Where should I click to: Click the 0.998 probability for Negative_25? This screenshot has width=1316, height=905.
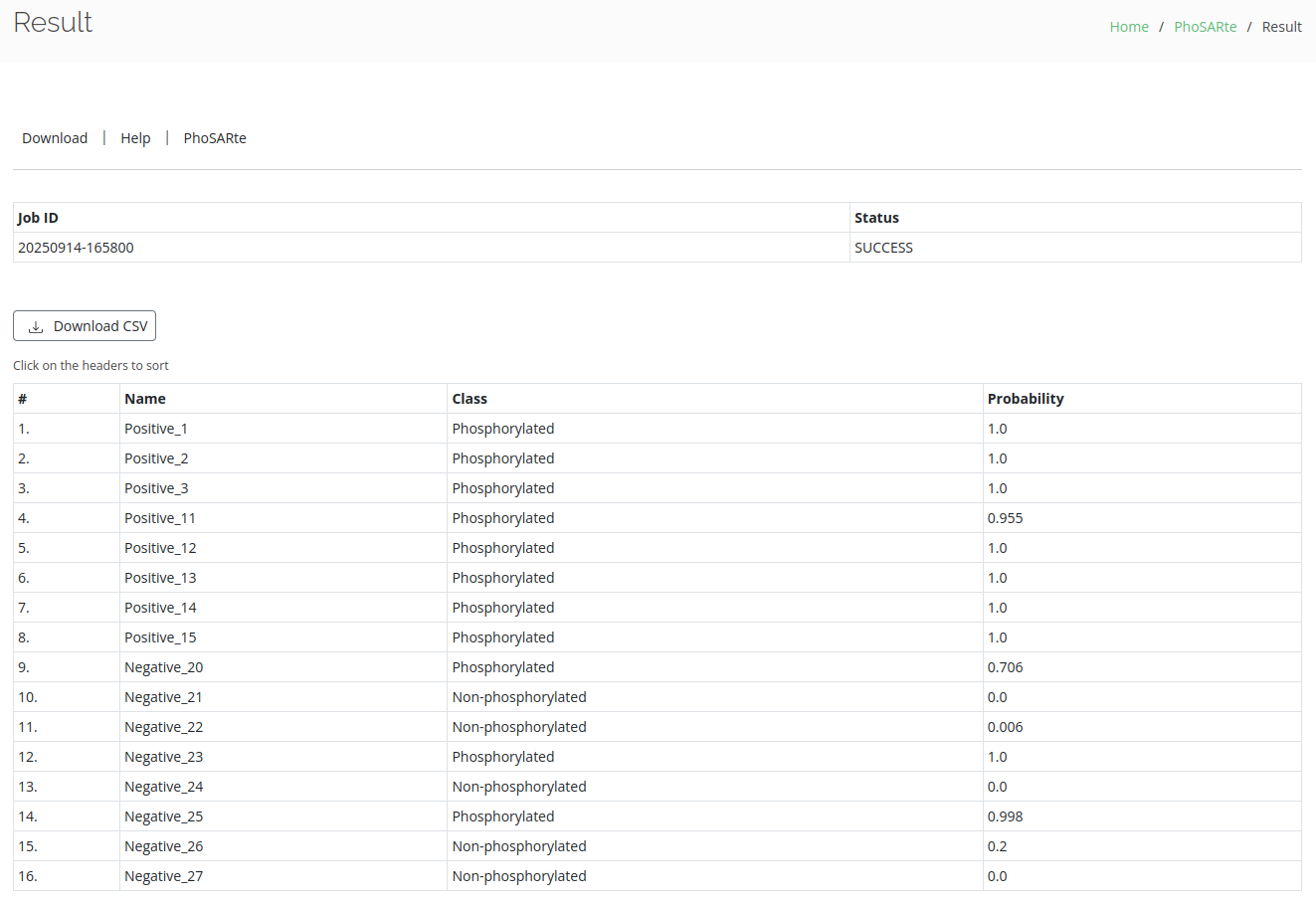[1005, 816]
